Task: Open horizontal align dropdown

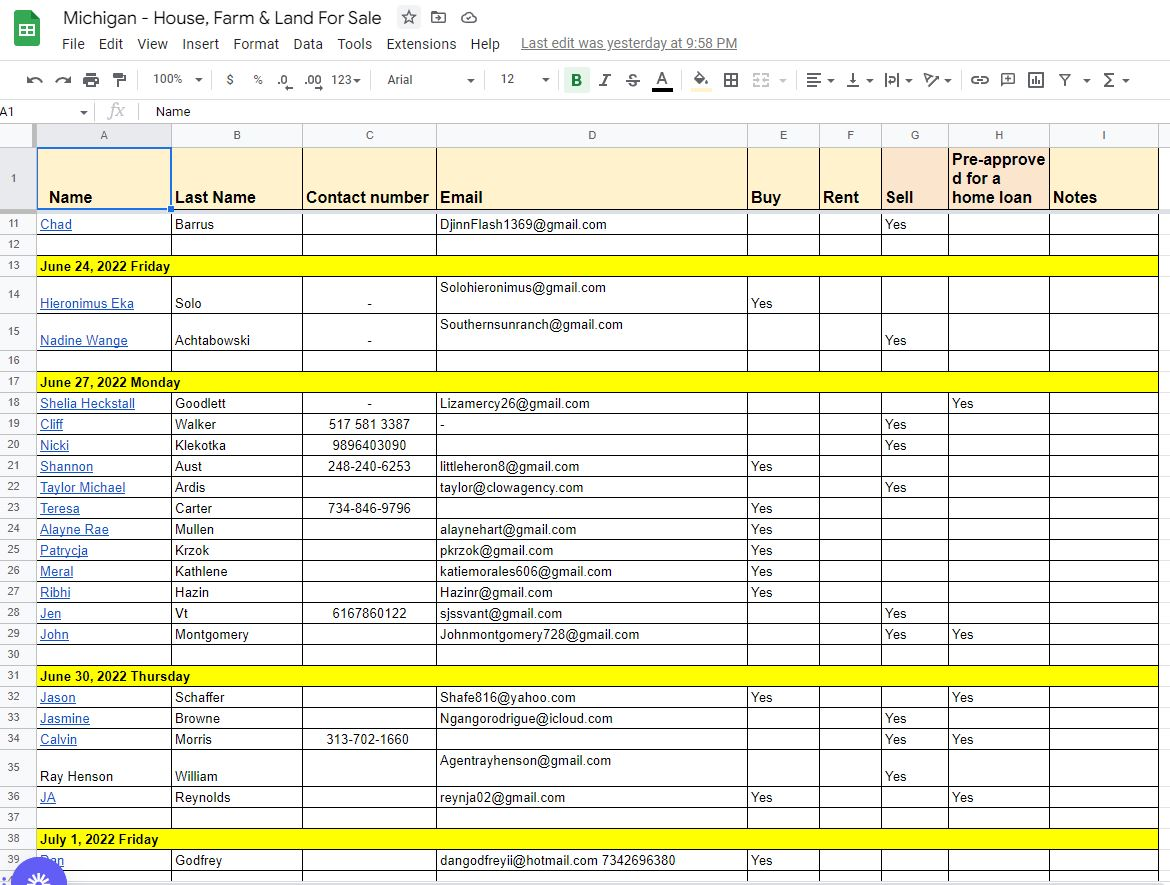Action: pyautogui.click(x=820, y=80)
